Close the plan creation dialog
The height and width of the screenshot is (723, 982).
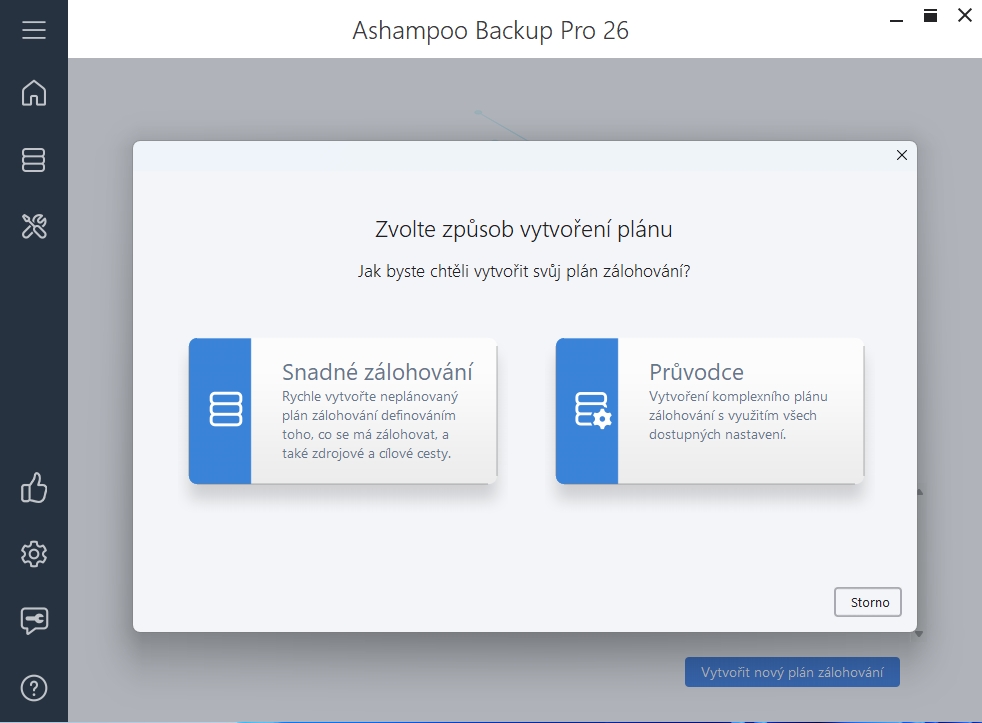pos(902,155)
